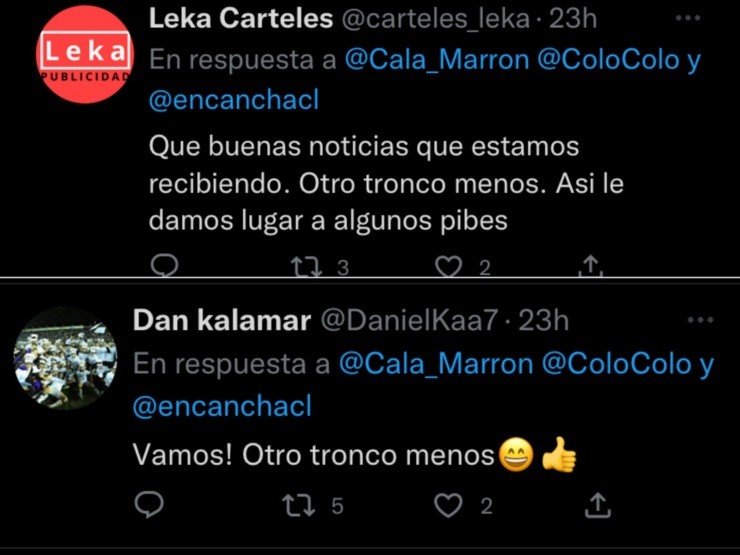
Task: Open Leka Carteles display name
Action: click(x=240, y=19)
